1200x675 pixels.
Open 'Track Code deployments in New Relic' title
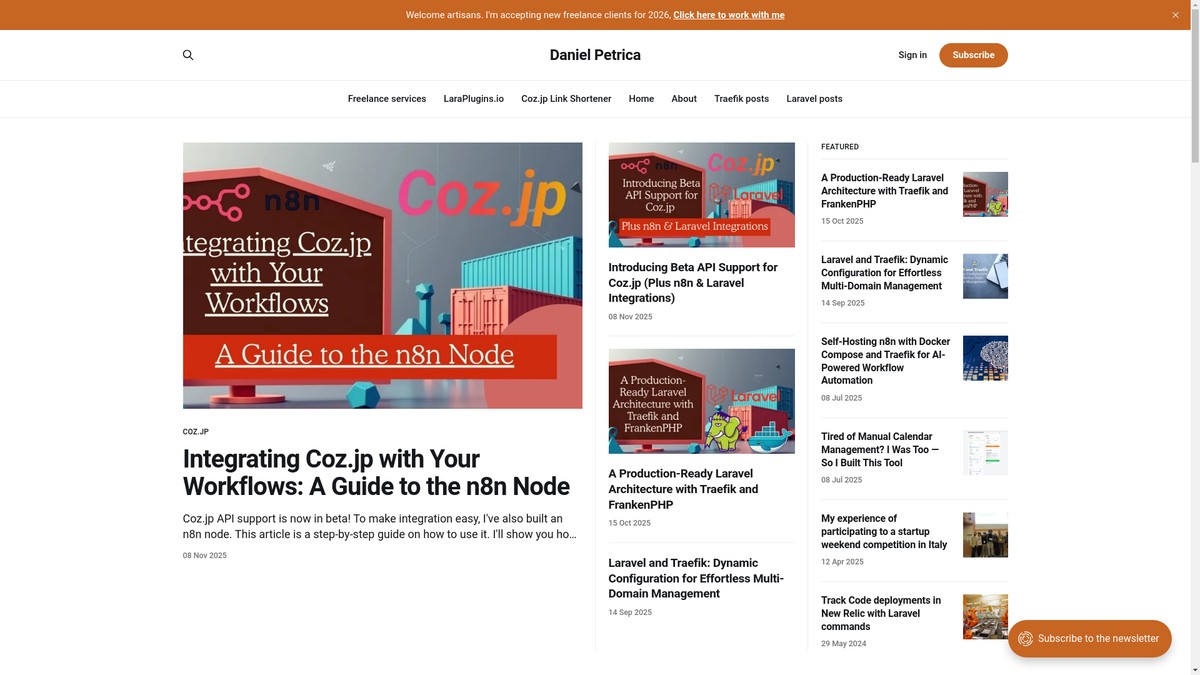point(881,614)
